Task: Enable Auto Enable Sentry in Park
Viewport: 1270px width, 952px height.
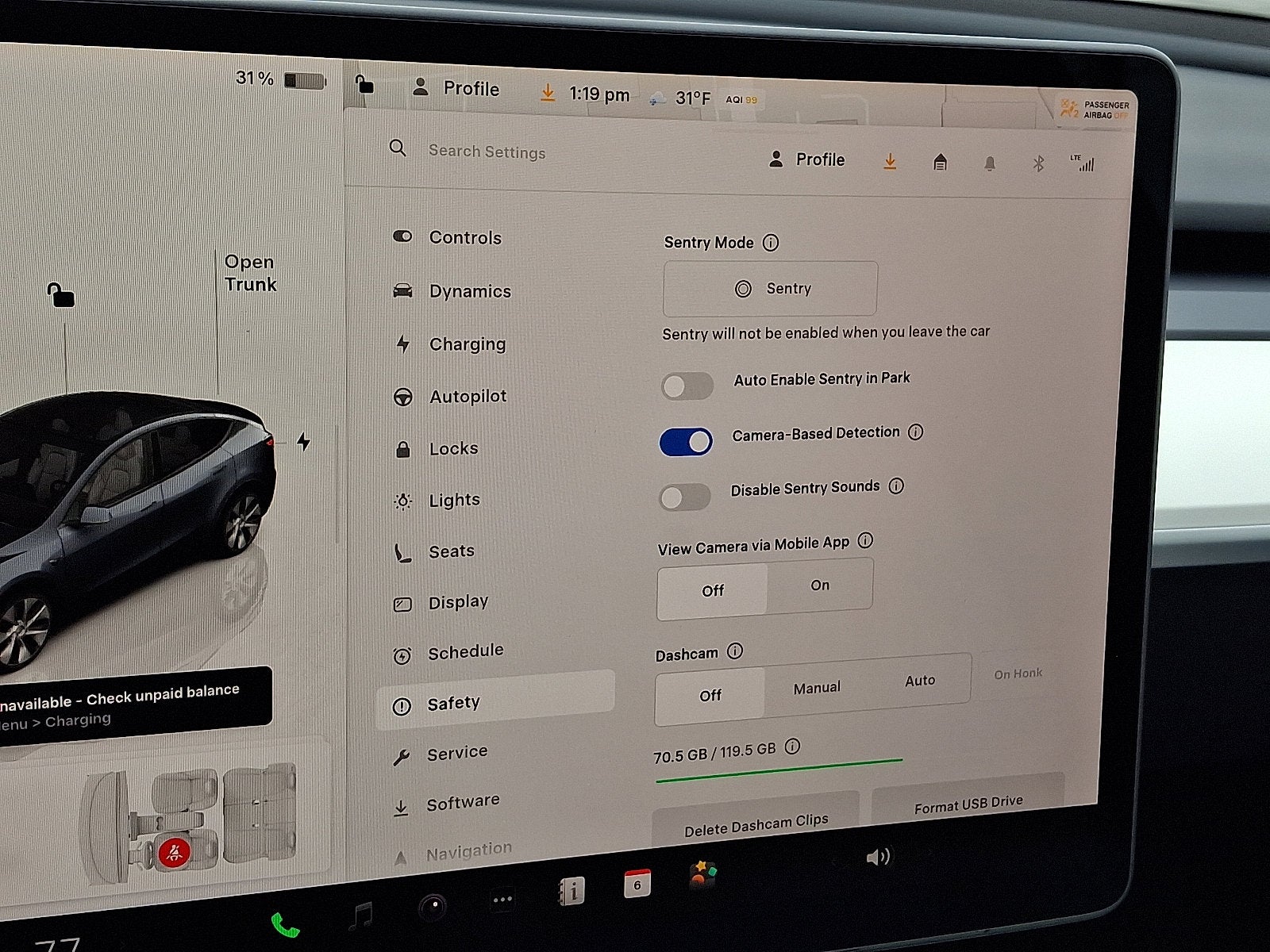Action: pos(687,386)
